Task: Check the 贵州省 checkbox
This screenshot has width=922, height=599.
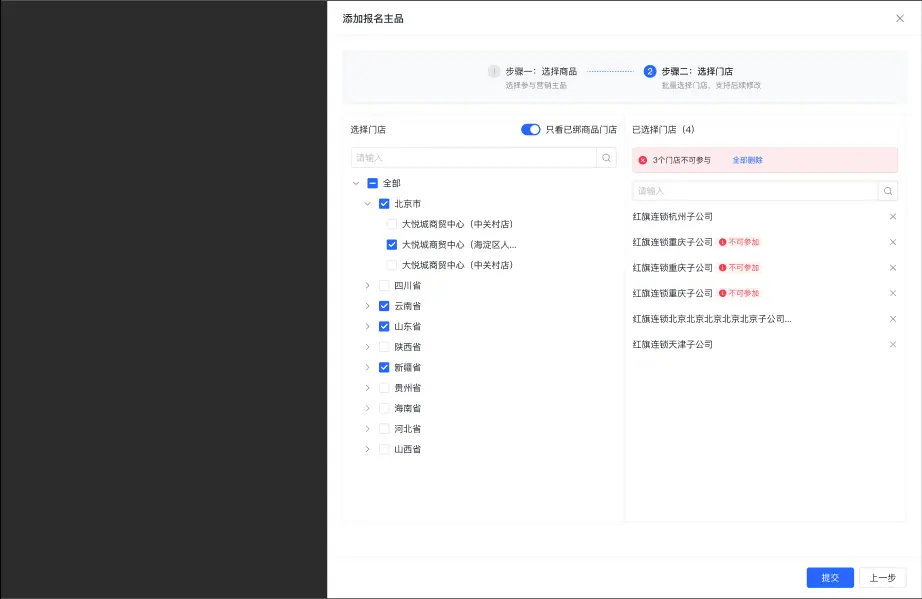Action: [x=384, y=388]
